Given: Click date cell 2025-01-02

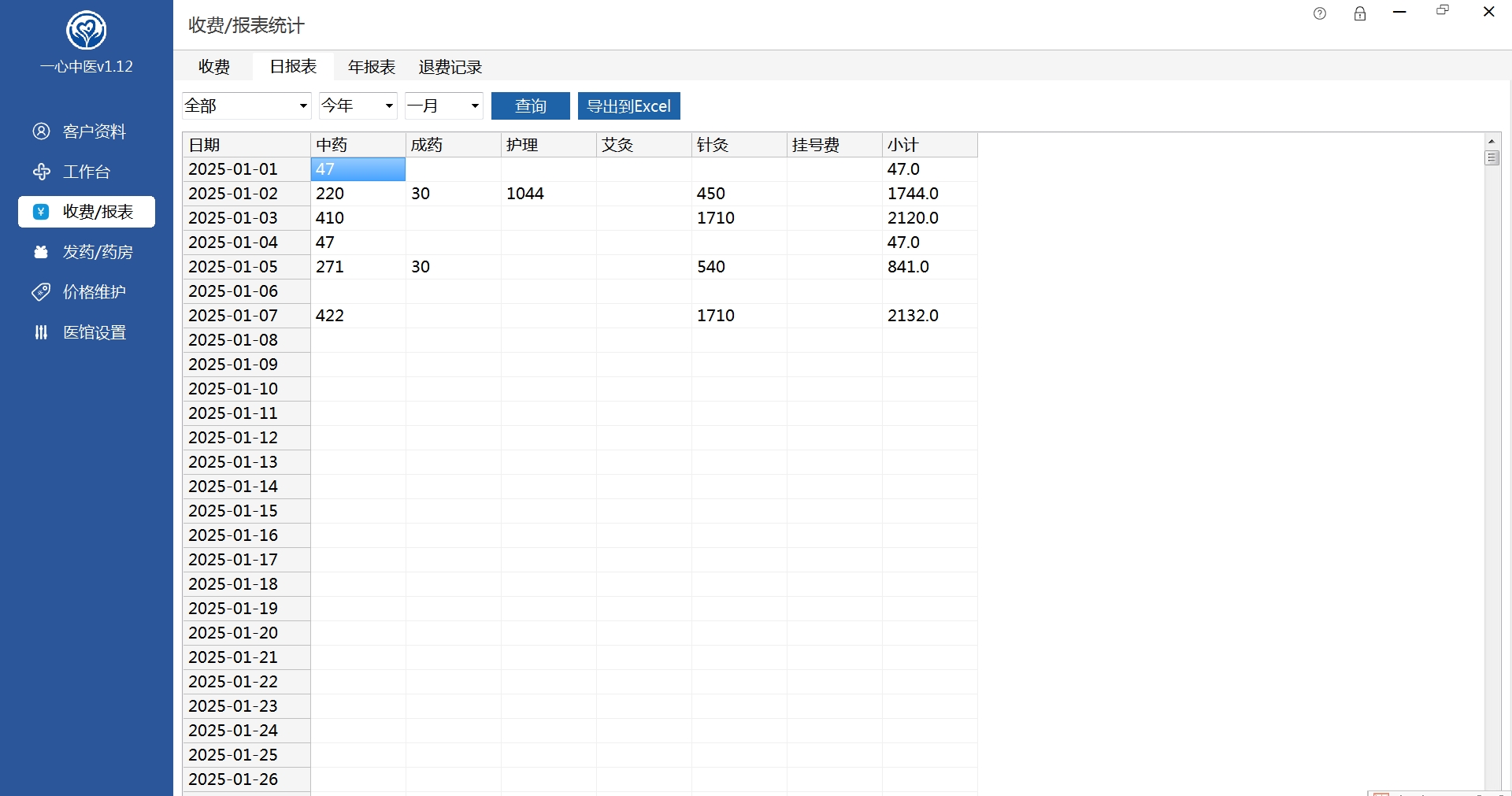Looking at the screenshot, I should coord(246,194).
